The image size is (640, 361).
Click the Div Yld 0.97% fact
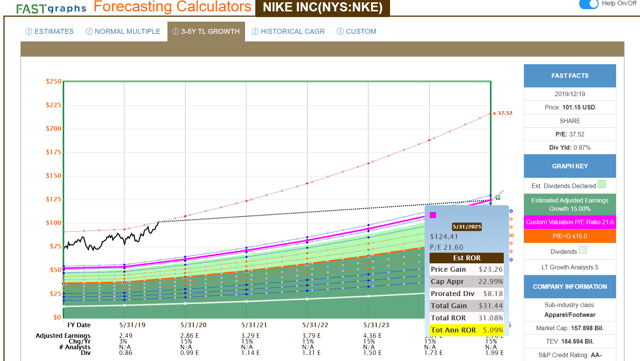click(570, 147)
